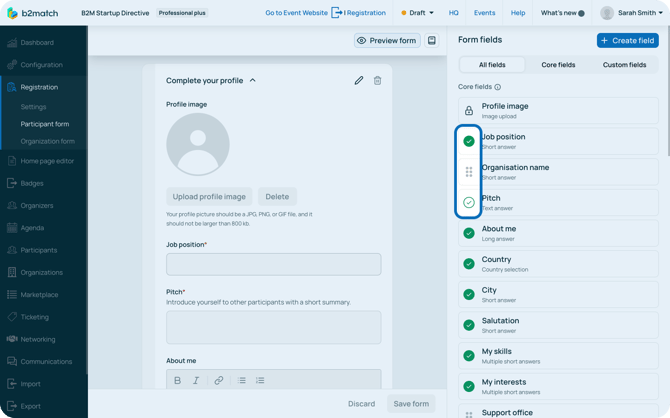The height and width of the screenshot is (418, 670).
Task: Click the Preview form button
Action: (x=387, y=41)
